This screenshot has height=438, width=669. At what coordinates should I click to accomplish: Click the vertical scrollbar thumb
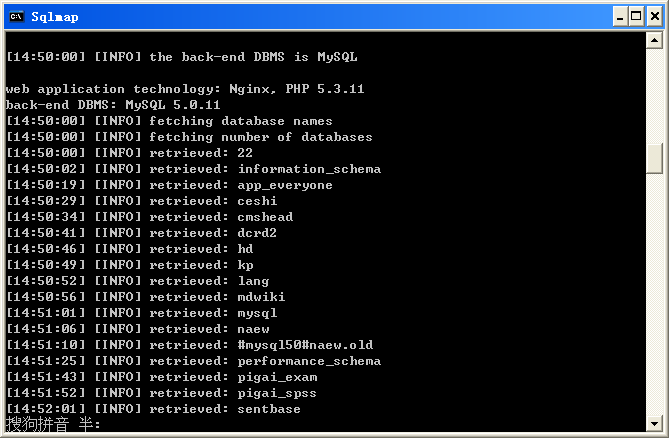654,159
